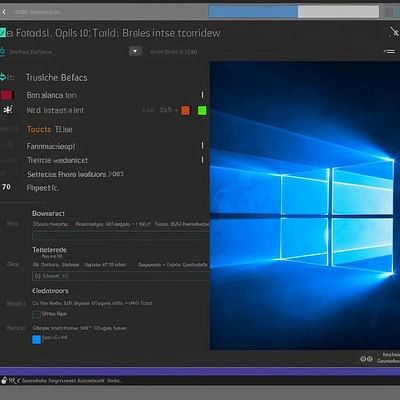Screen dimensions: 400x400
Task: Click the empty input field under Bowearect
Action: click(x=121, y=236)
